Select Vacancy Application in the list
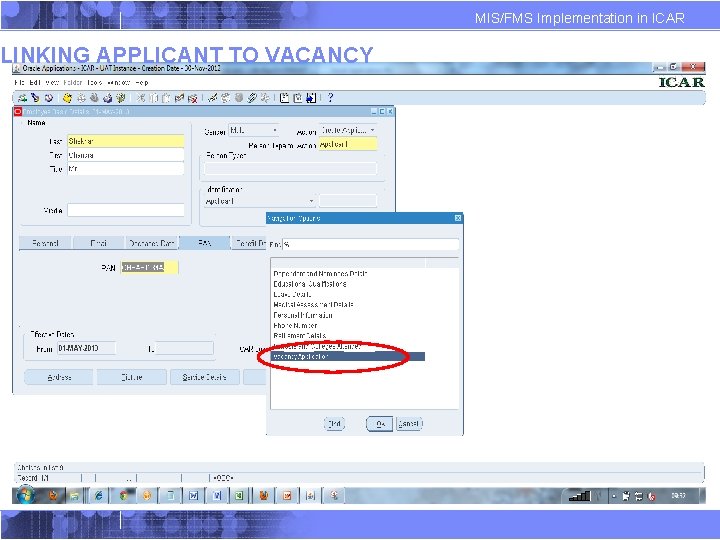 [x=348, y=356]
